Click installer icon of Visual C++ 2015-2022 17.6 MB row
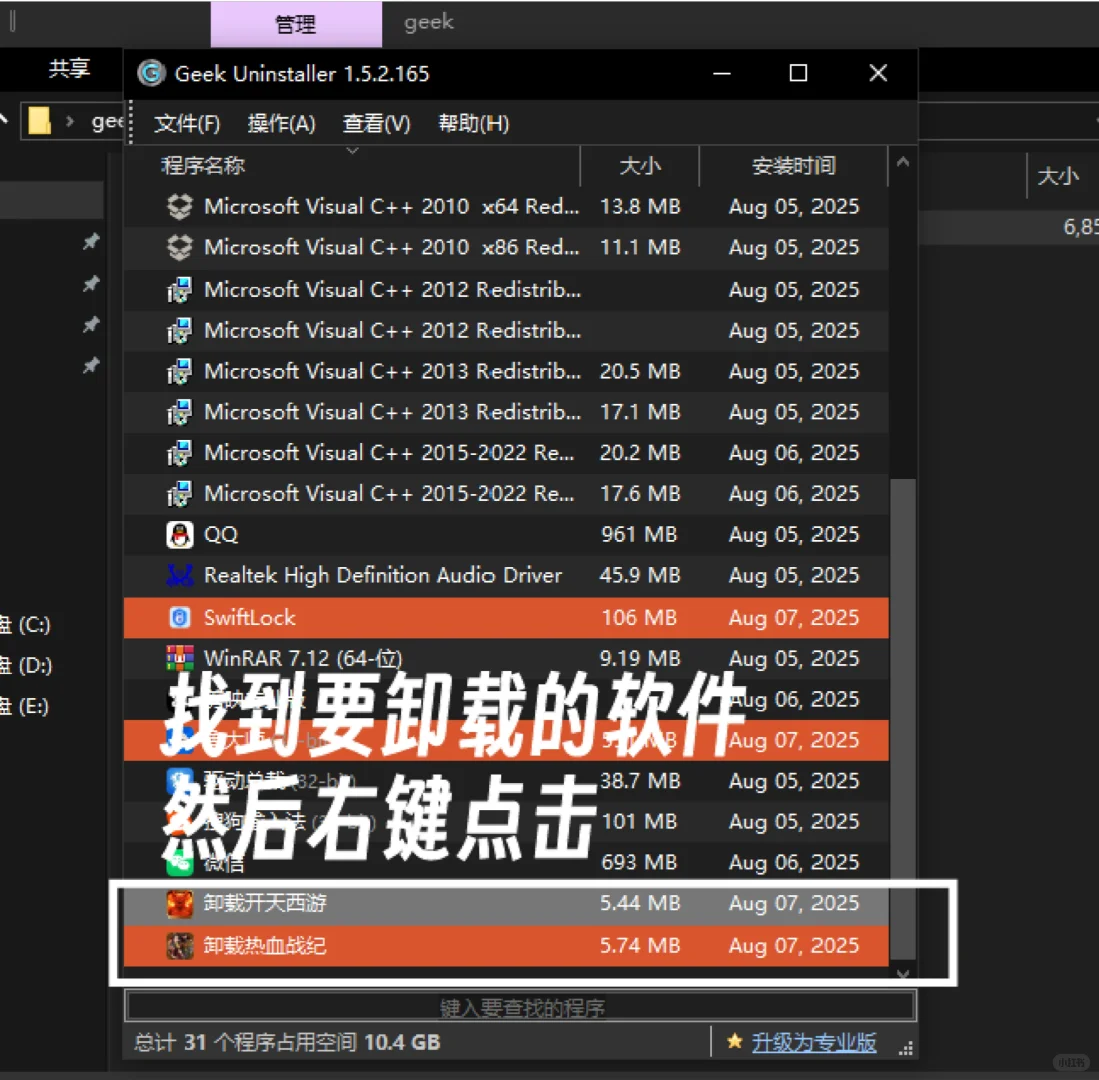Image resolution: width=1099 pixels, height=1080 pixels. click(x=179, y=494)
